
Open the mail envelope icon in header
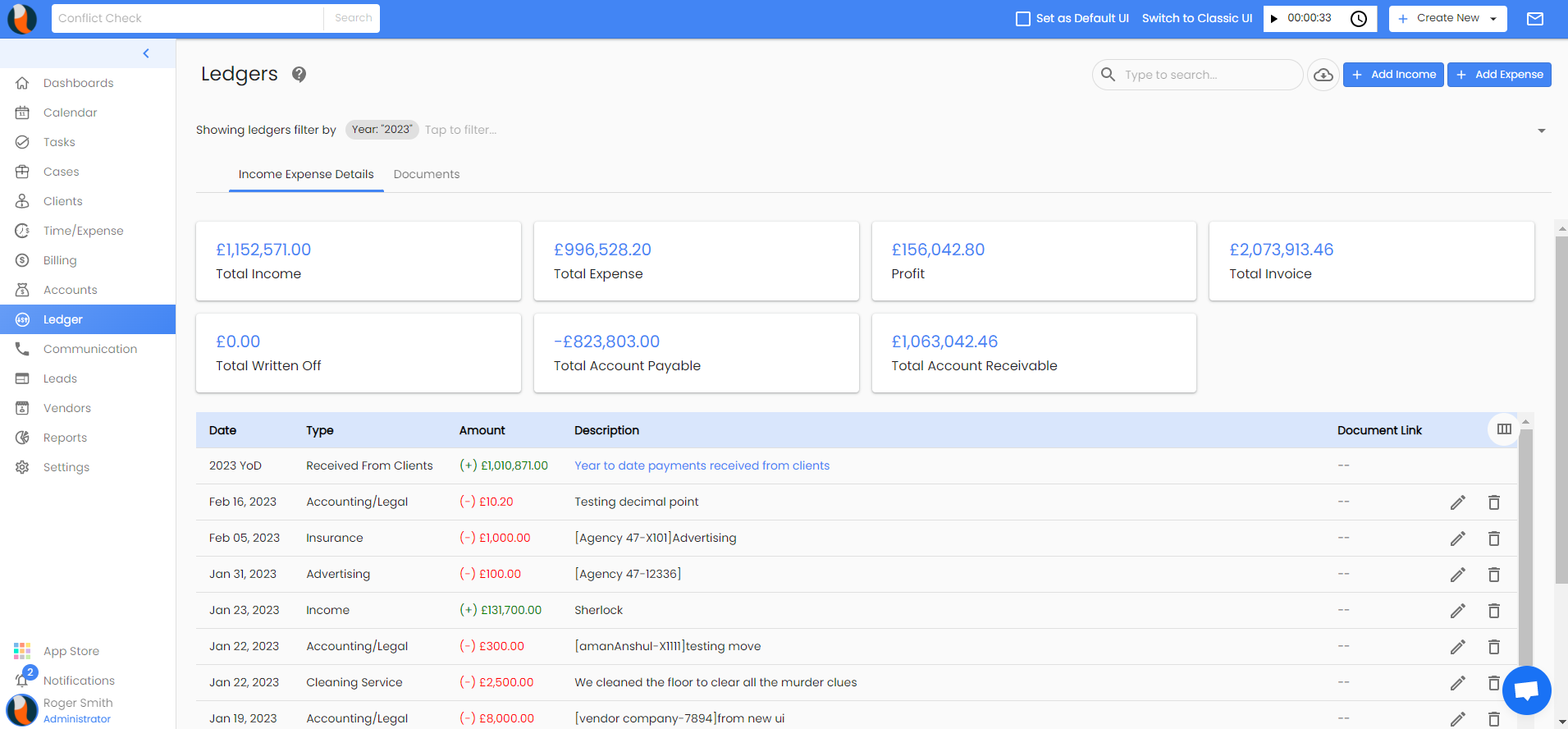coord(1534,19)
